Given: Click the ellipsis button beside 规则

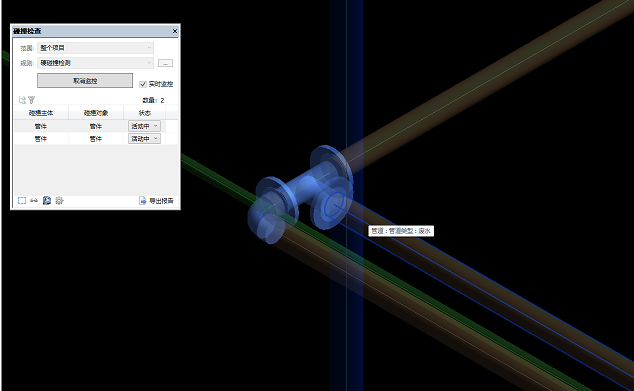Looking at the screenshot, I should [165, 63].
